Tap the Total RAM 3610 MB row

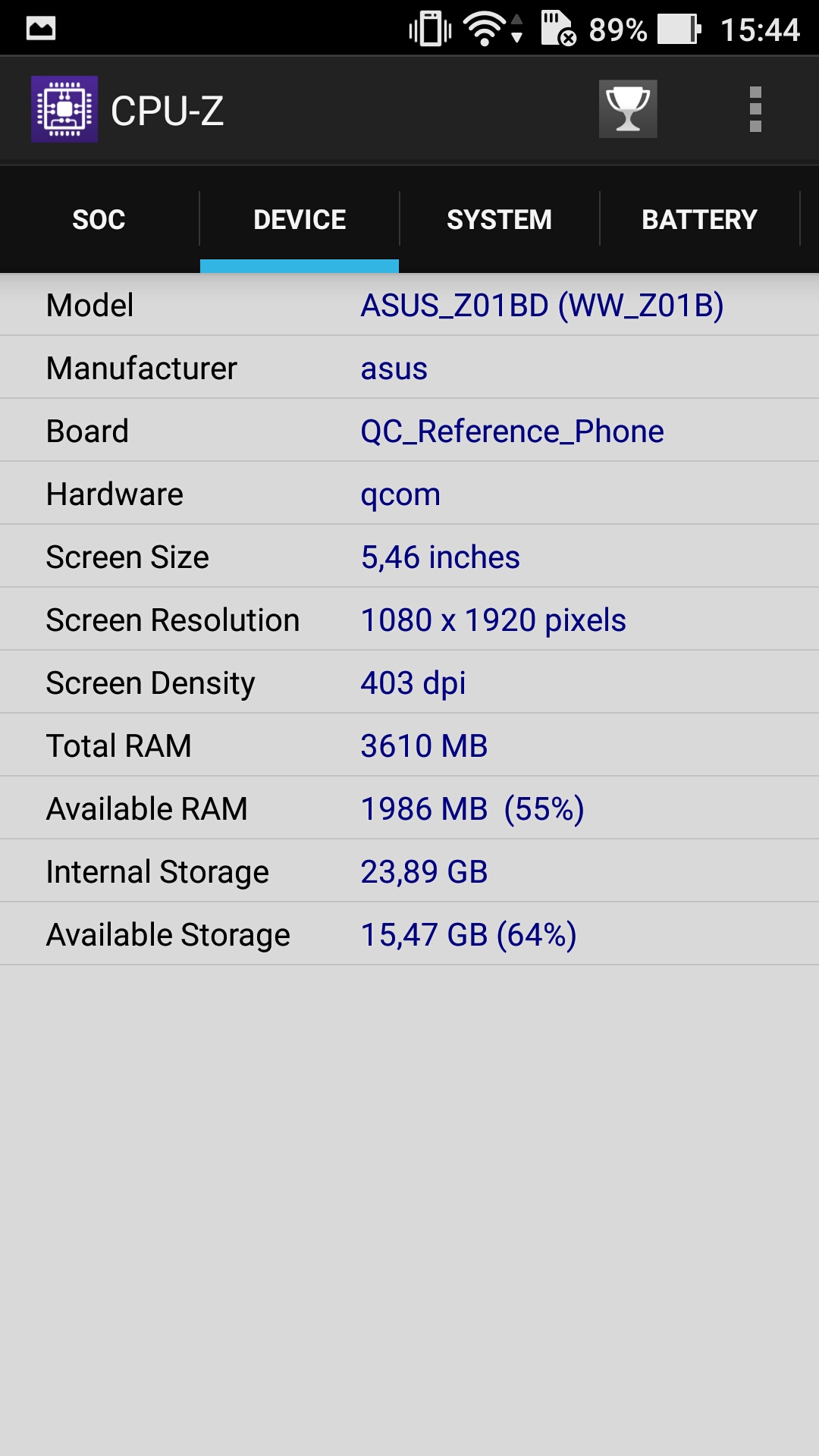coord(409,745)
